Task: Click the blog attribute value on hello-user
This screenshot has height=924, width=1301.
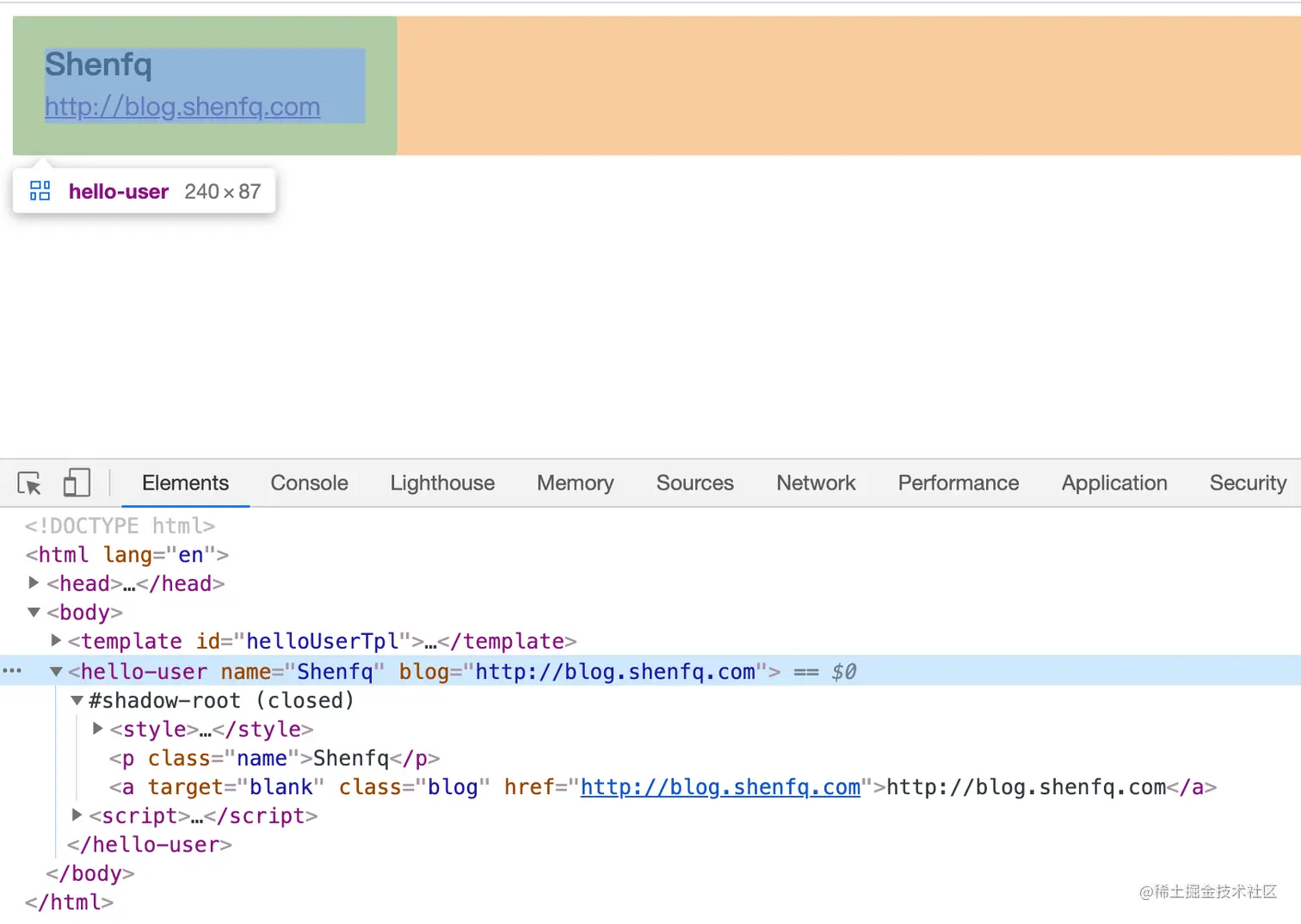Action: click(615, 672)
